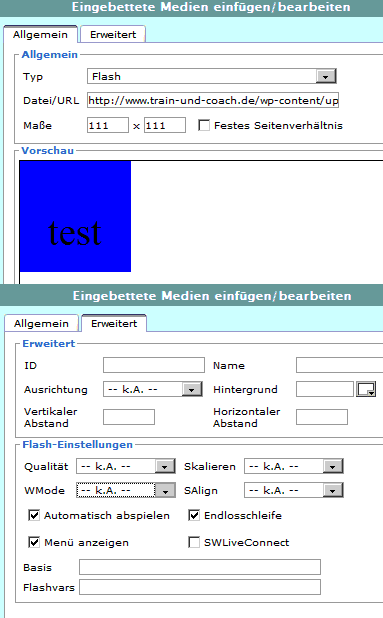Uncheck Automatisch abspielen checkbox

point(34,515)
